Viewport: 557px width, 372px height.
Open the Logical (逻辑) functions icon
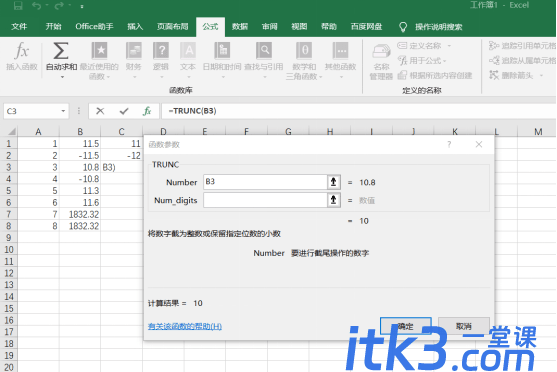pos(161,50)
